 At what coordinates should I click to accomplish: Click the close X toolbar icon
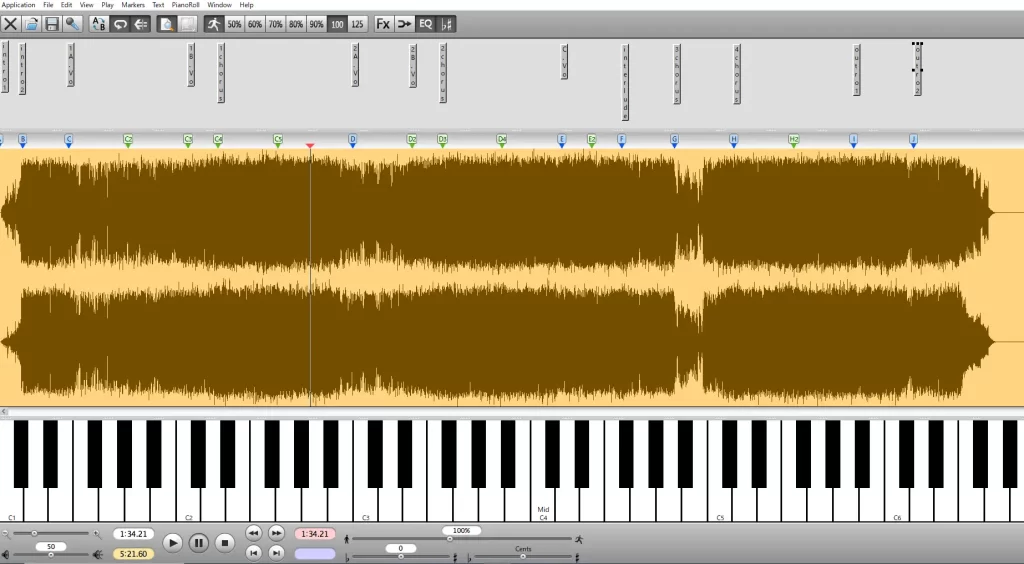tap(10, 23)
